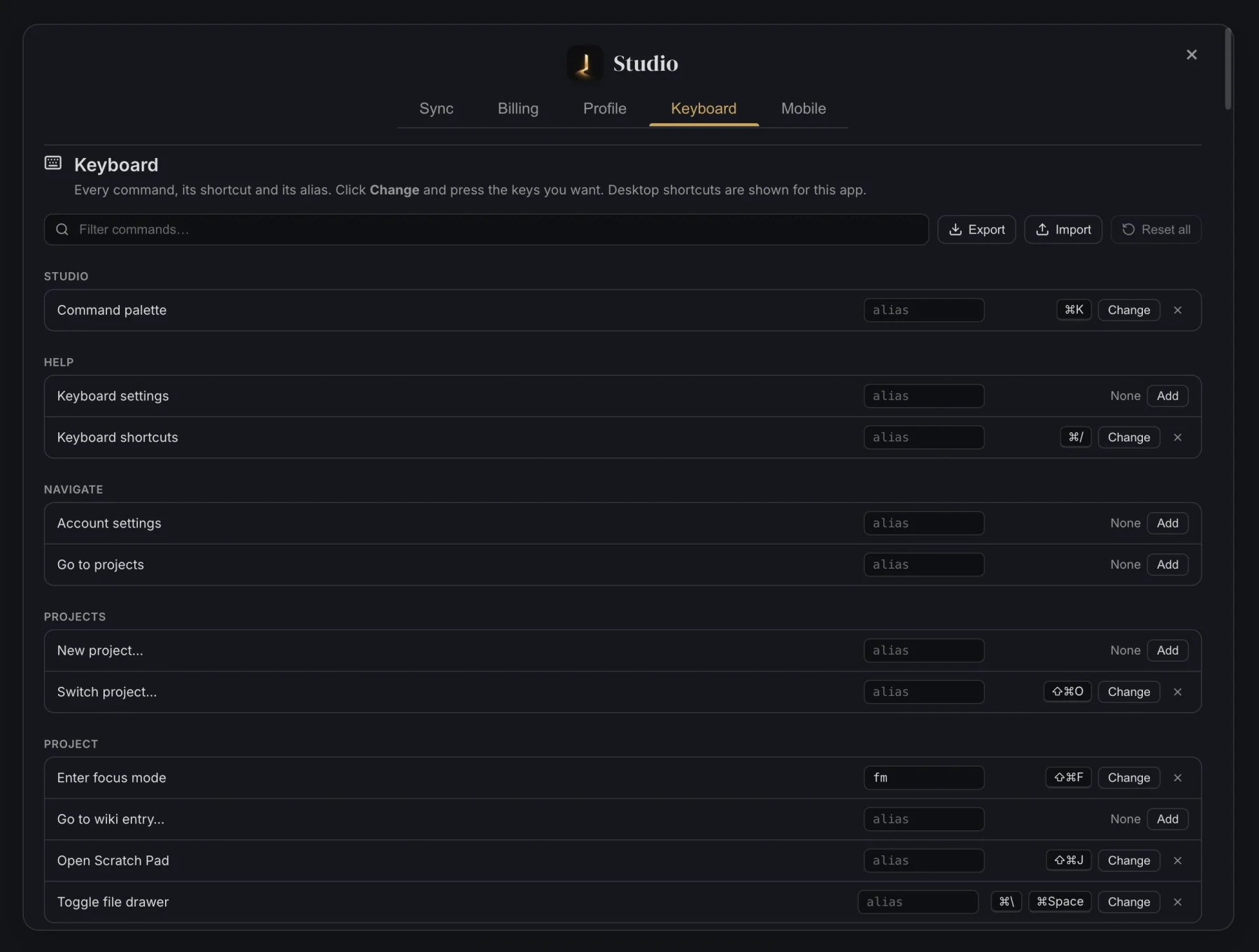The width and height of the screenshot is (1259, 952).
Task: Click the ⌘Space shortcut badge
Action: point(1060,902)
